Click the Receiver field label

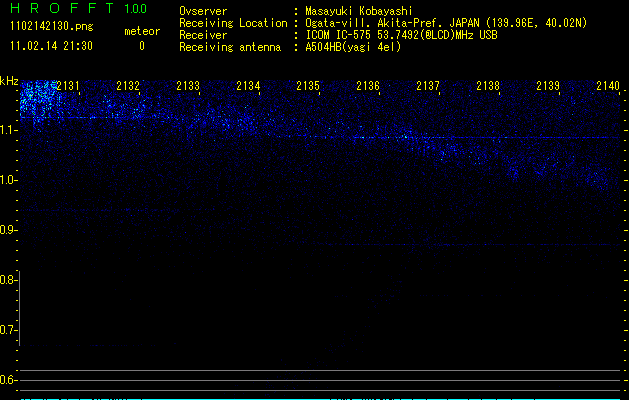[203, 35]
